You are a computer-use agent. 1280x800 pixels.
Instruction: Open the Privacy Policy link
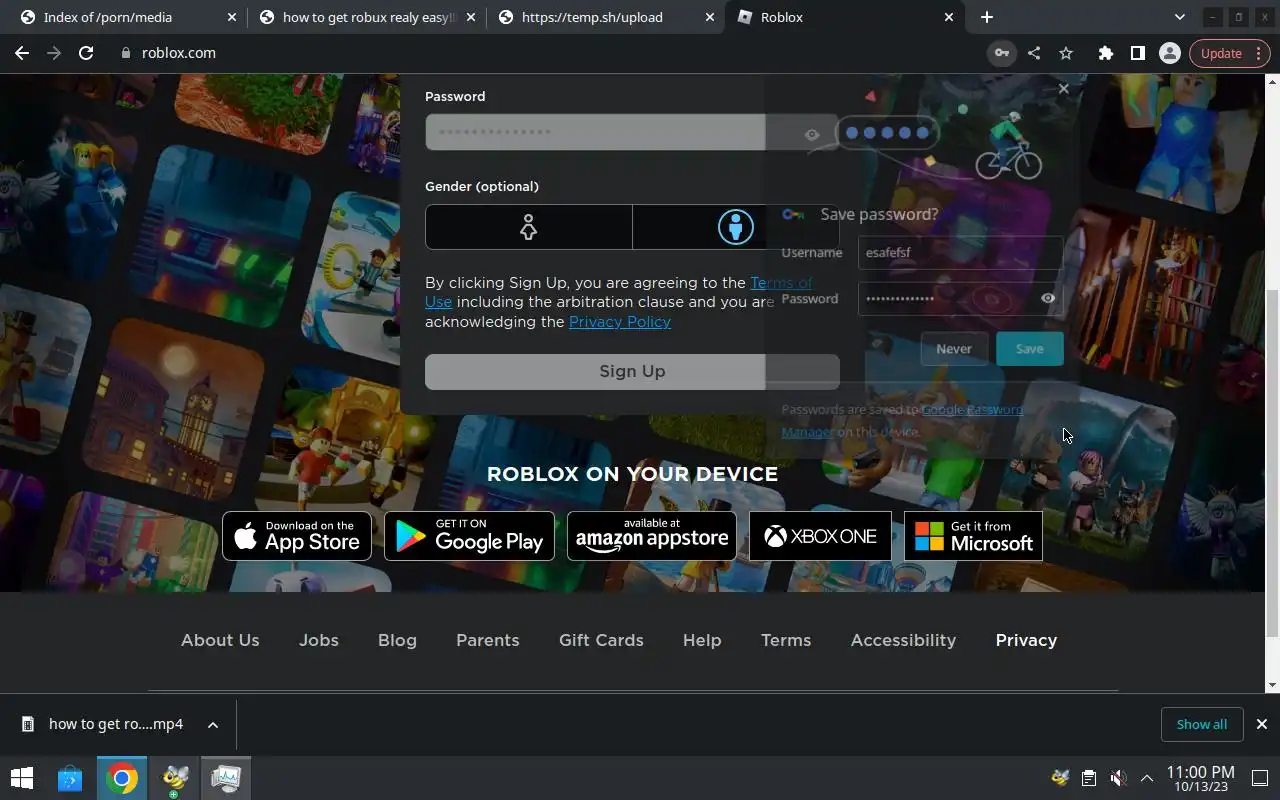pyautogui.click(x=620, y=322)
